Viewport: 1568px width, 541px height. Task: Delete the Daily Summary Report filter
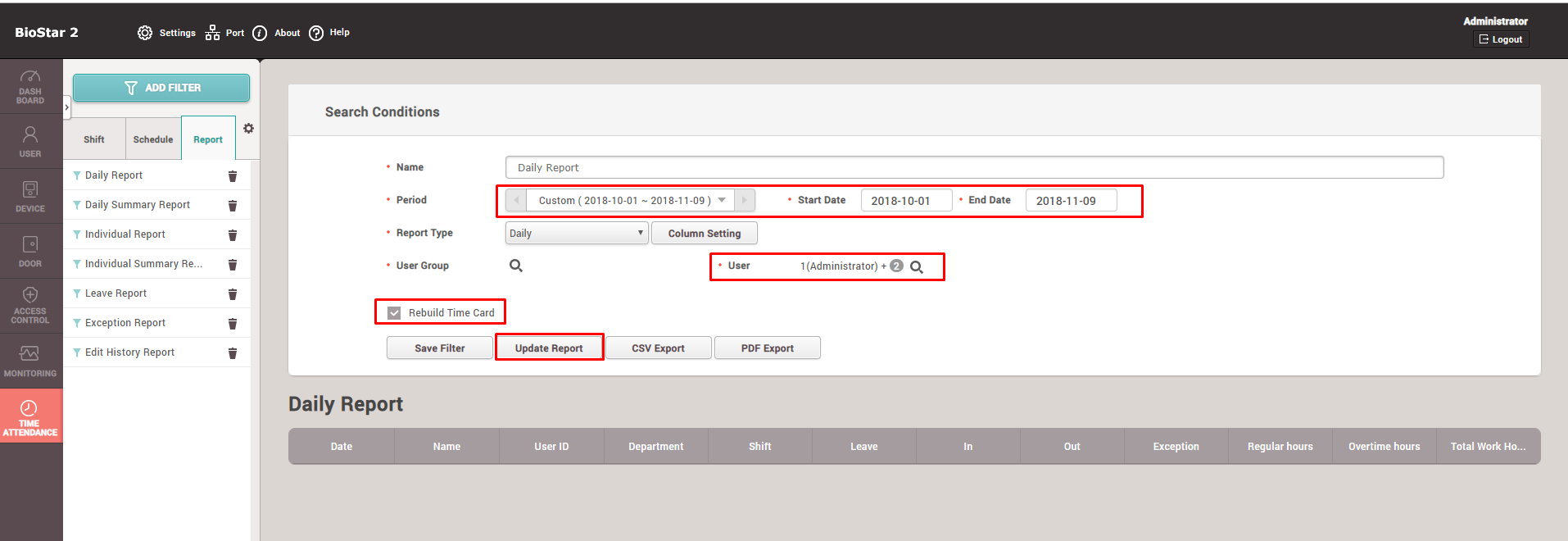coord(233,206)
